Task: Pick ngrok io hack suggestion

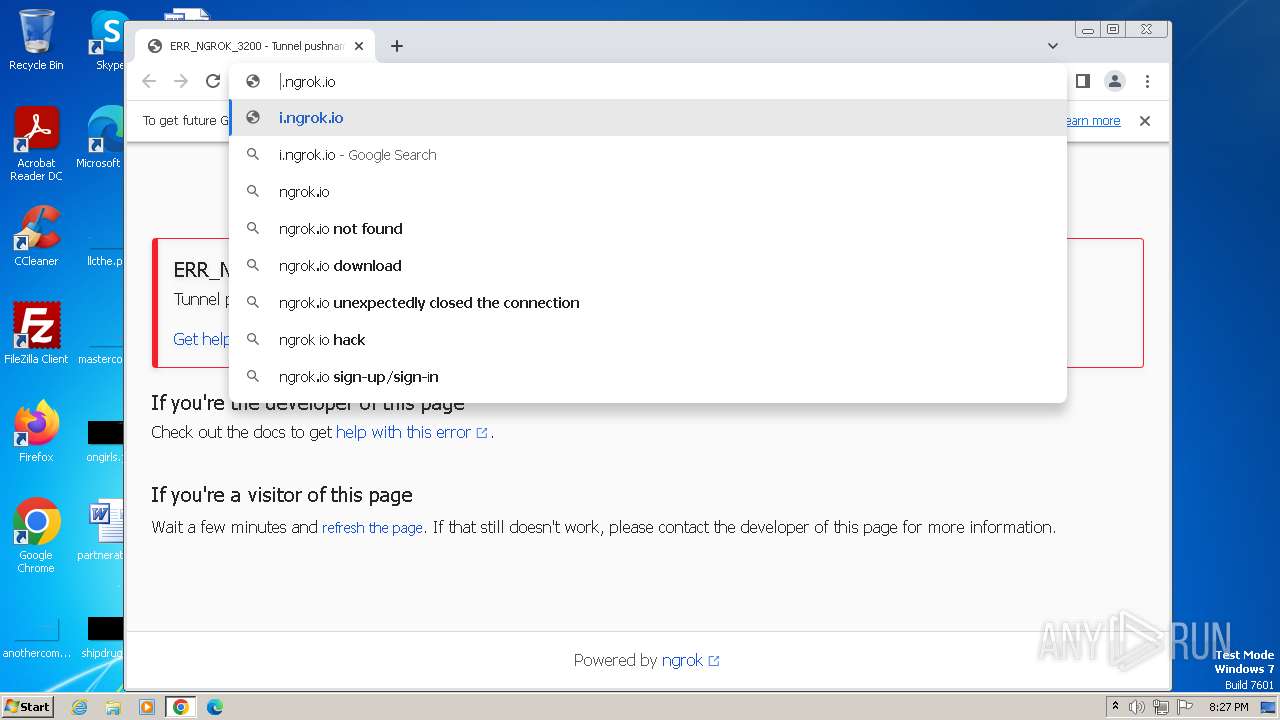Action: [x=648, y=340]
